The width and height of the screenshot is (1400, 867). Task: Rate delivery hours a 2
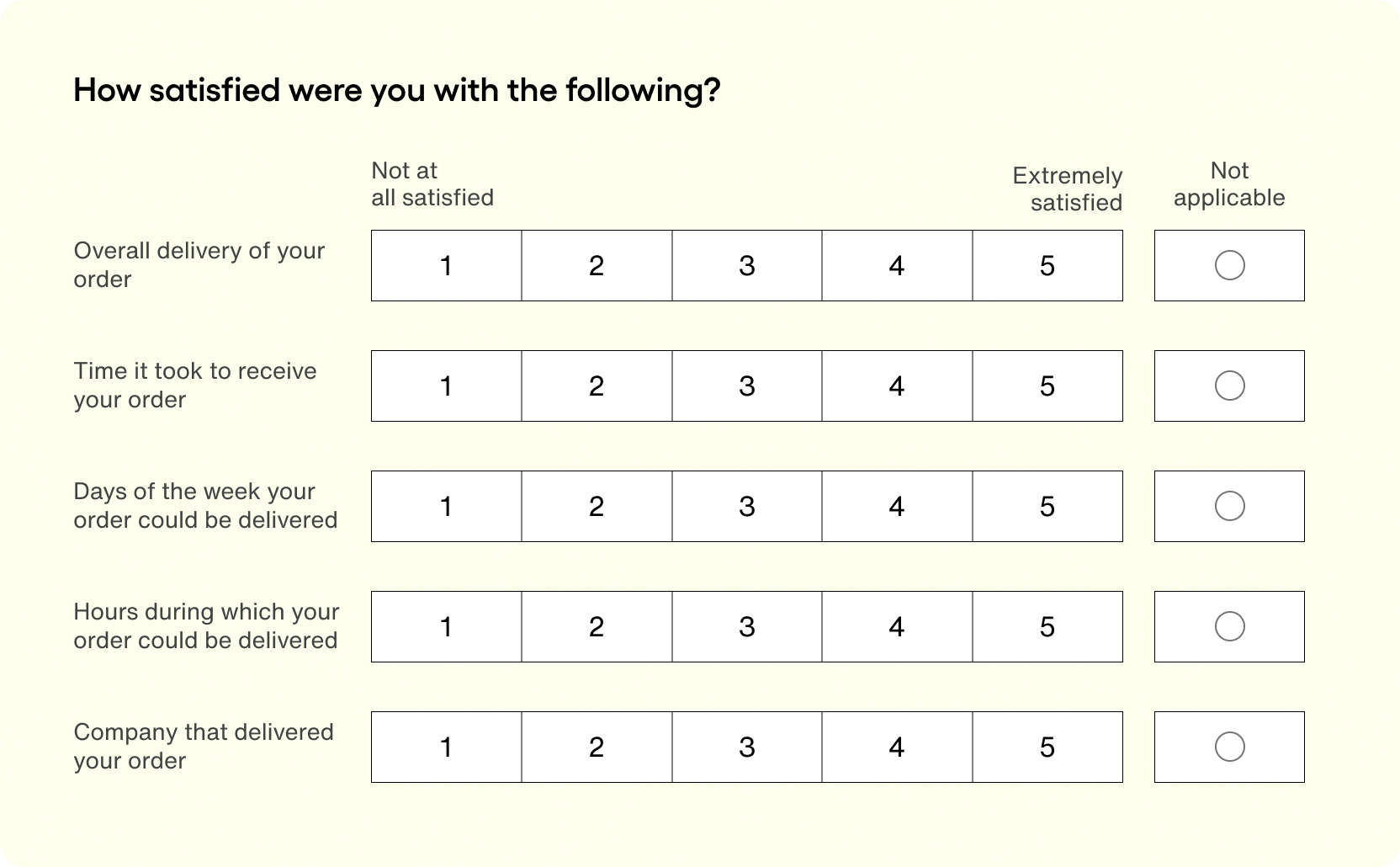pos(597,626)
